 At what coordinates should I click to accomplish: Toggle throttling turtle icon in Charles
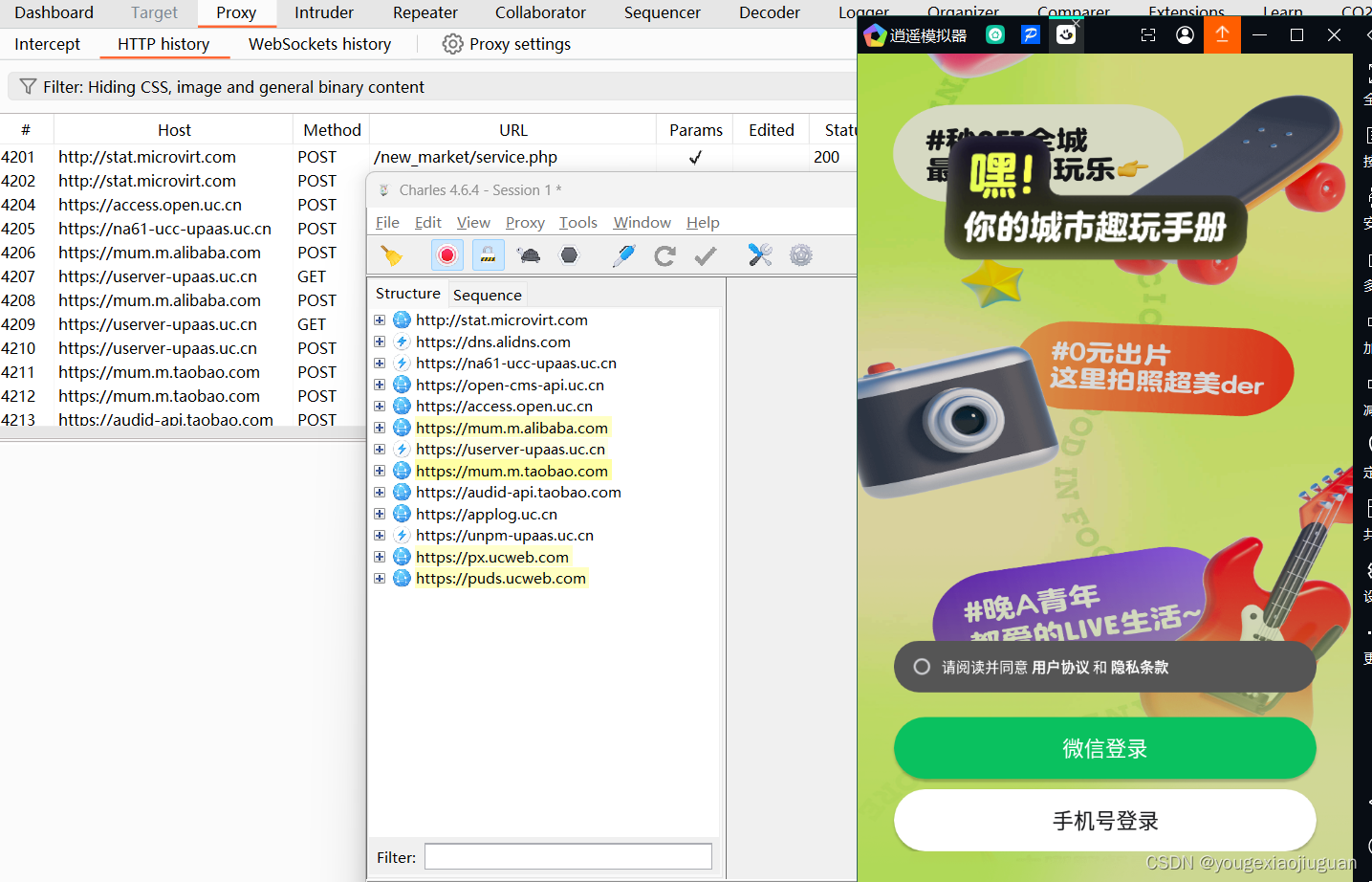[529, 255]
